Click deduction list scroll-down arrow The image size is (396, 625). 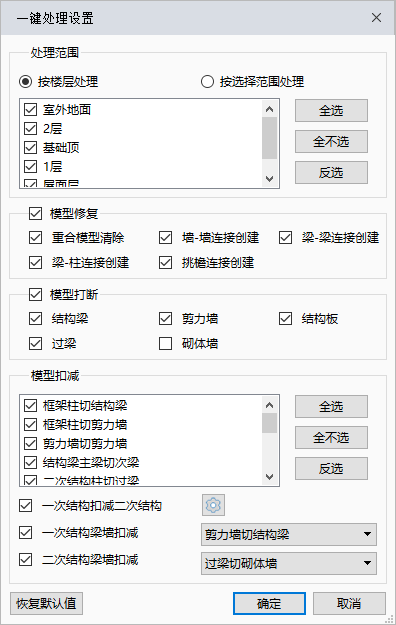[270, 477]
